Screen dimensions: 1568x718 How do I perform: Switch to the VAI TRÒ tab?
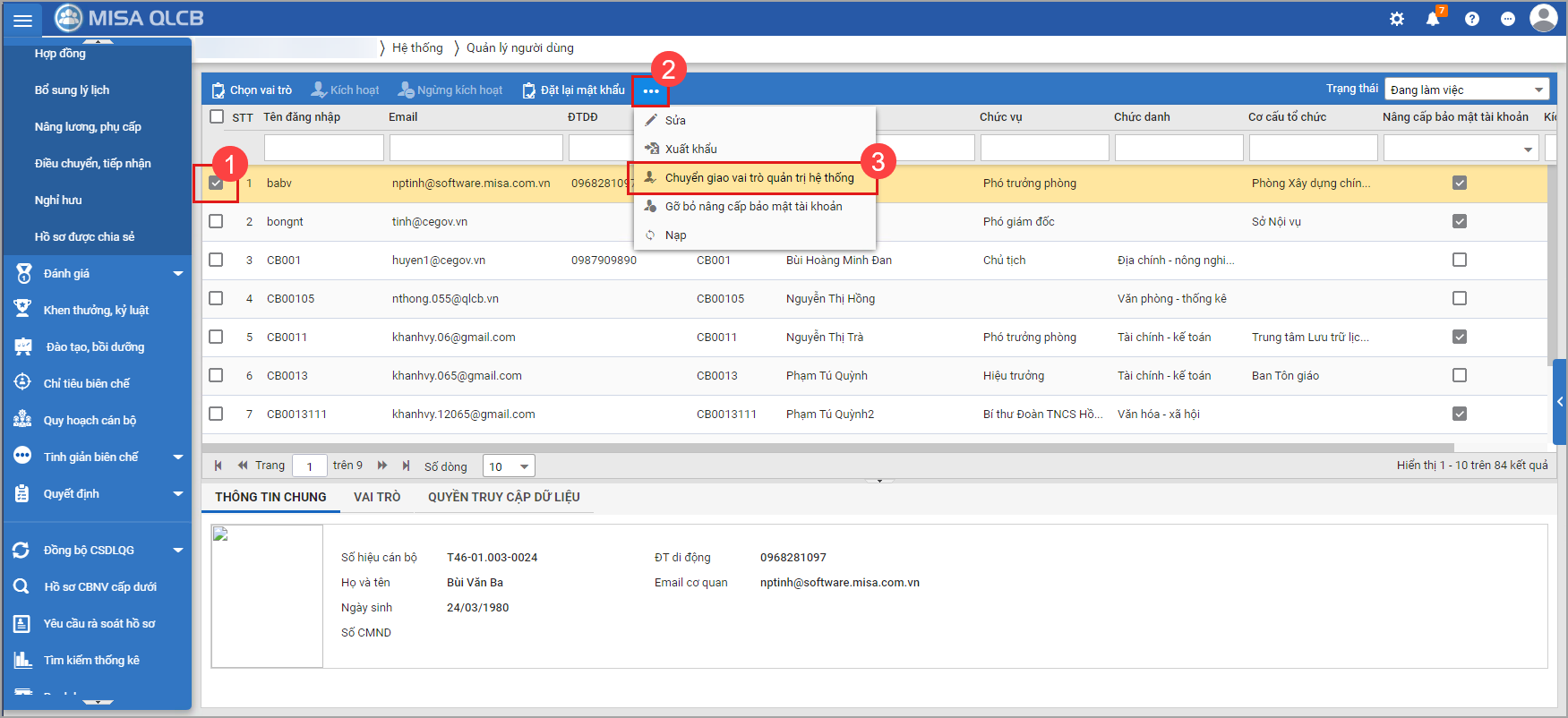click(377, 497)
